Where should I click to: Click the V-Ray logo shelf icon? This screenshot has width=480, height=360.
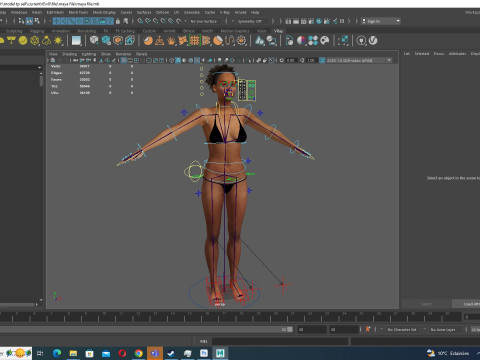[x=373, y=41]
